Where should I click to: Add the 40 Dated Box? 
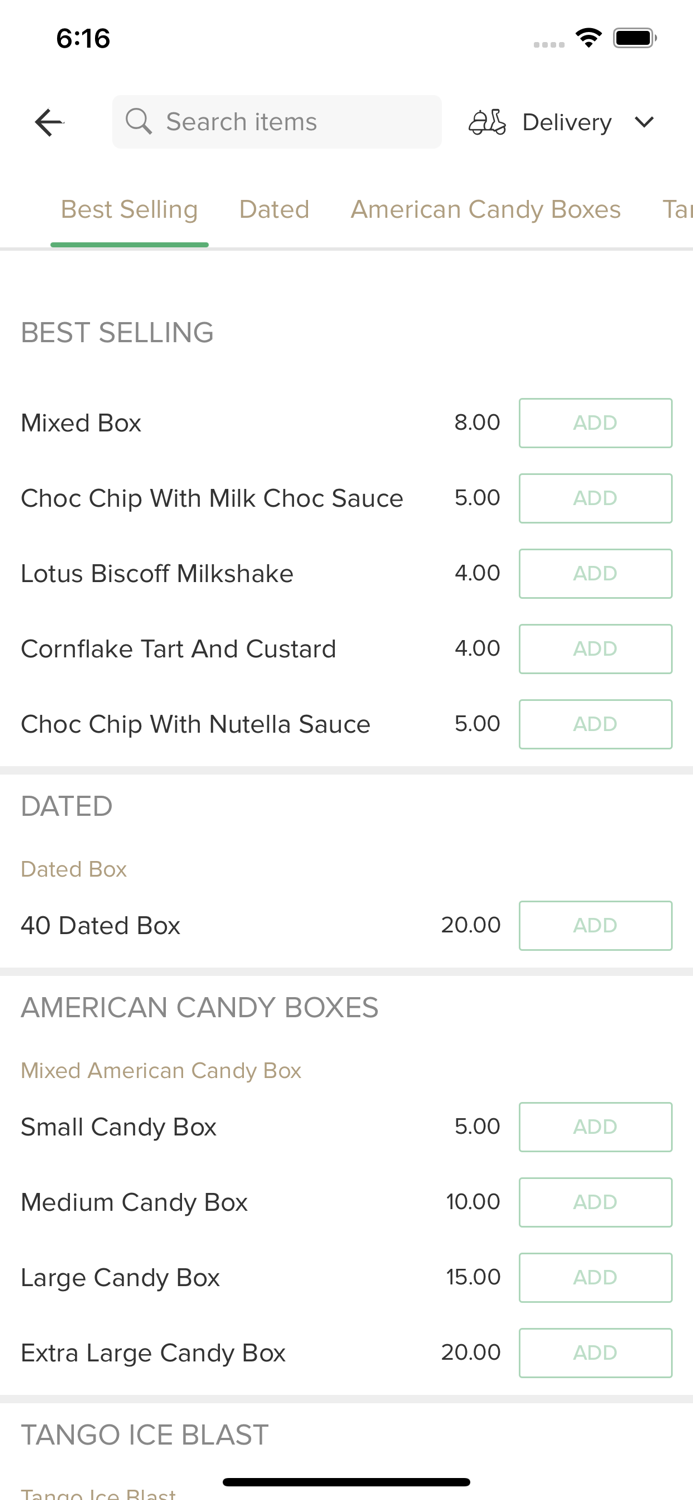point(595,926)
